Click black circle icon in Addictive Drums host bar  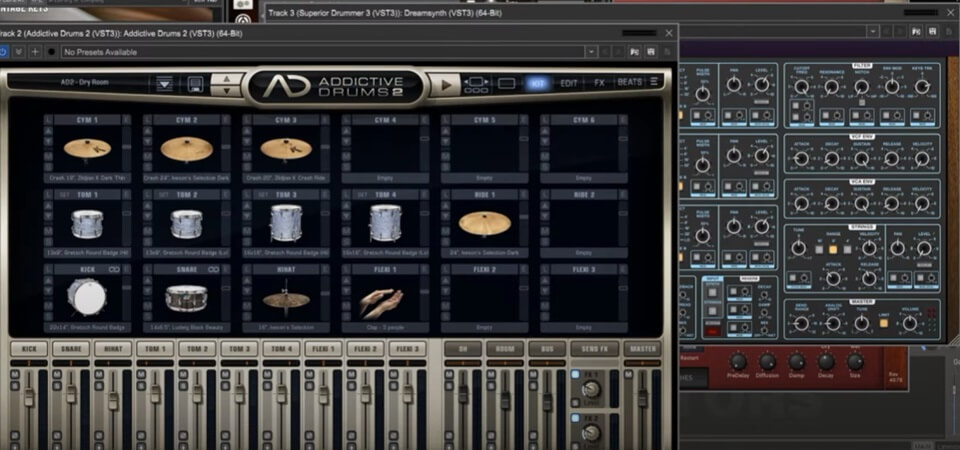[x=51, y=52]
